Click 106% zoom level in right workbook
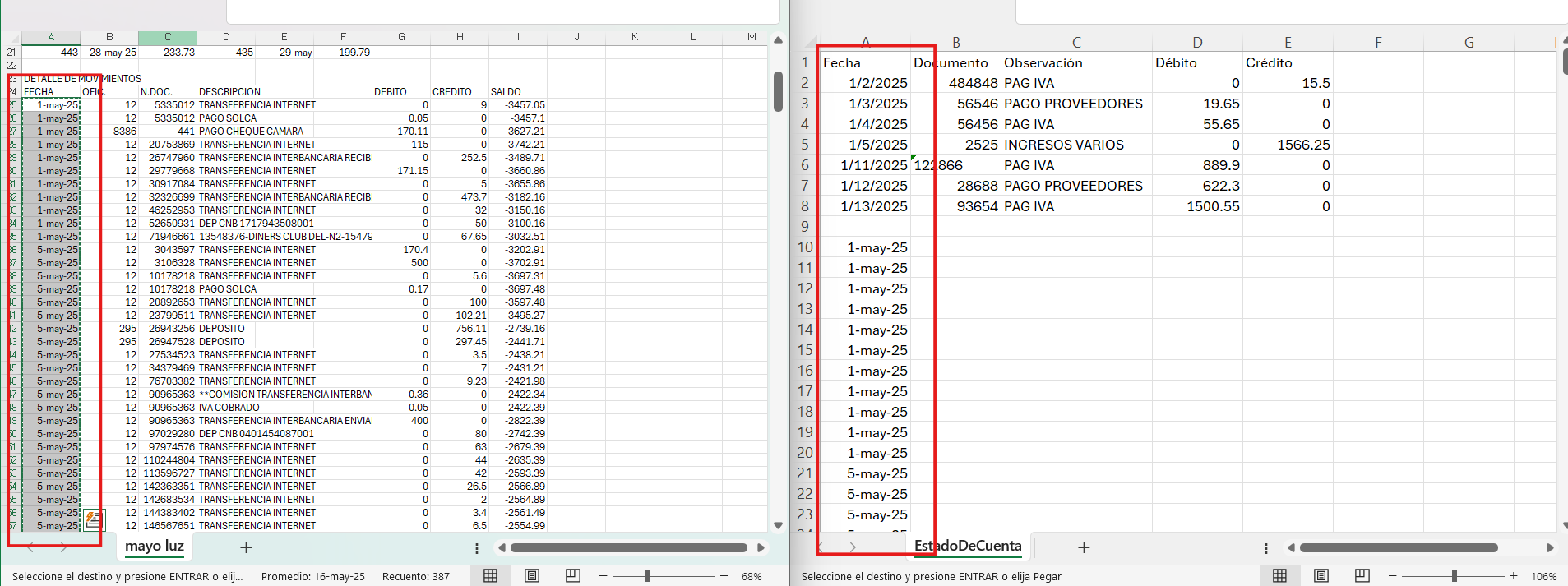Screen dimensions: 1568x586 click(x=1543, y=576)
